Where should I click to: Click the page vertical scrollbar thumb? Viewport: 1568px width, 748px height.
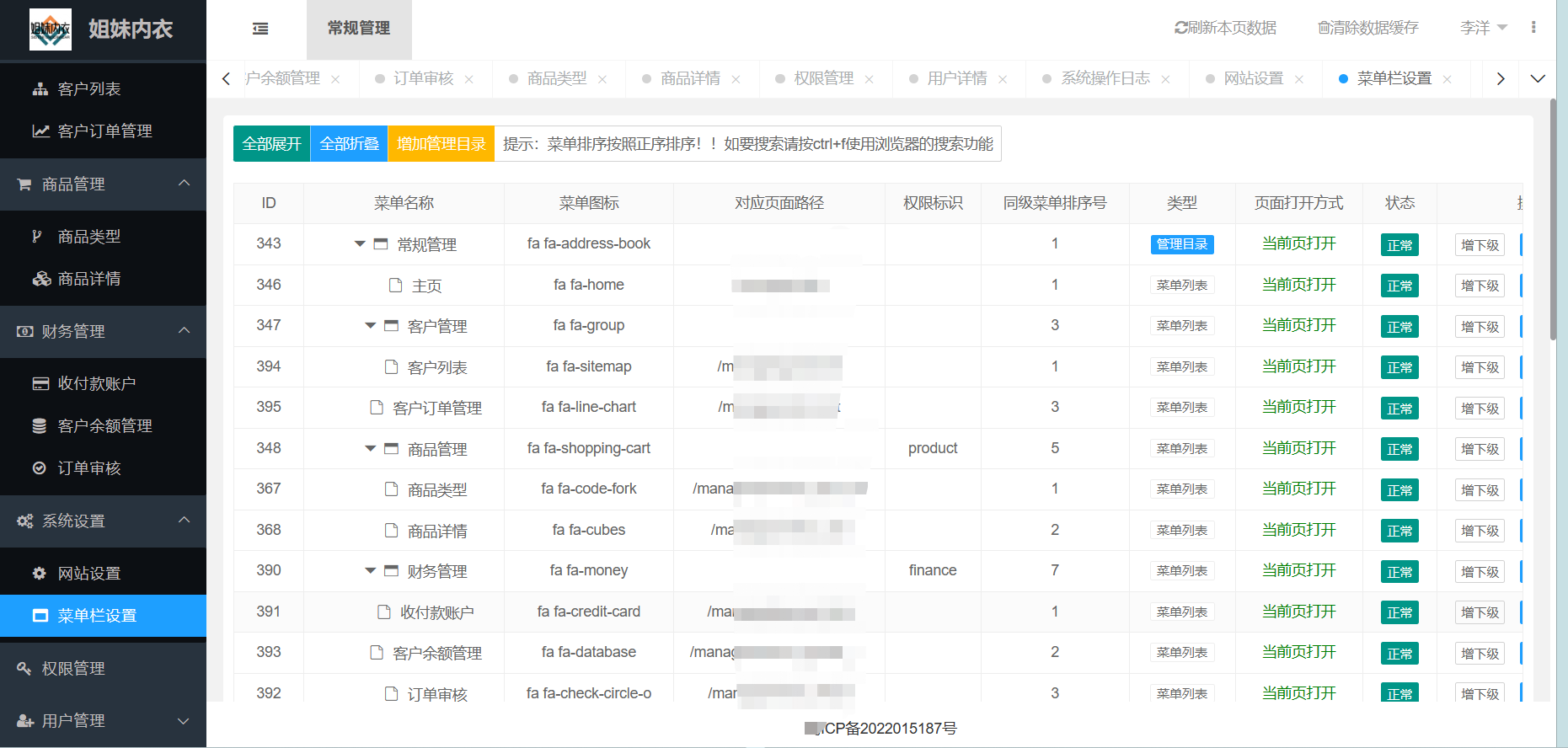click(x=1553, y=219)
